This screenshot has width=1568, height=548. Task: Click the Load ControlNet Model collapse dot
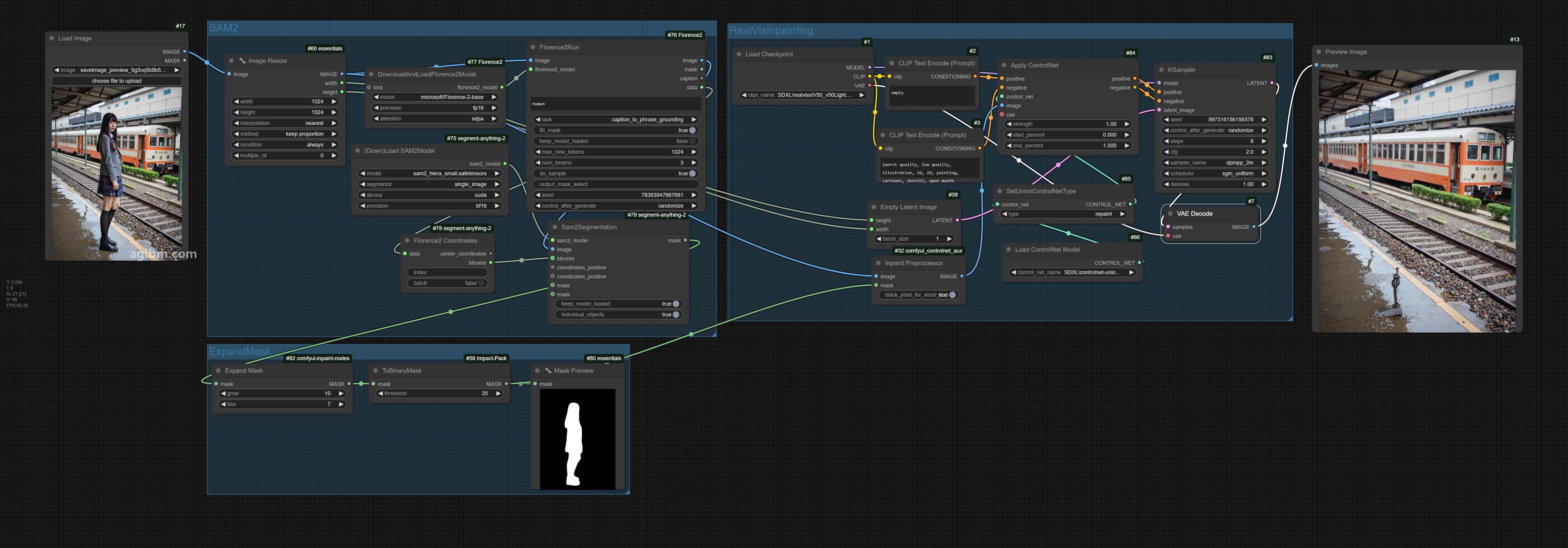coord(1008,250)
